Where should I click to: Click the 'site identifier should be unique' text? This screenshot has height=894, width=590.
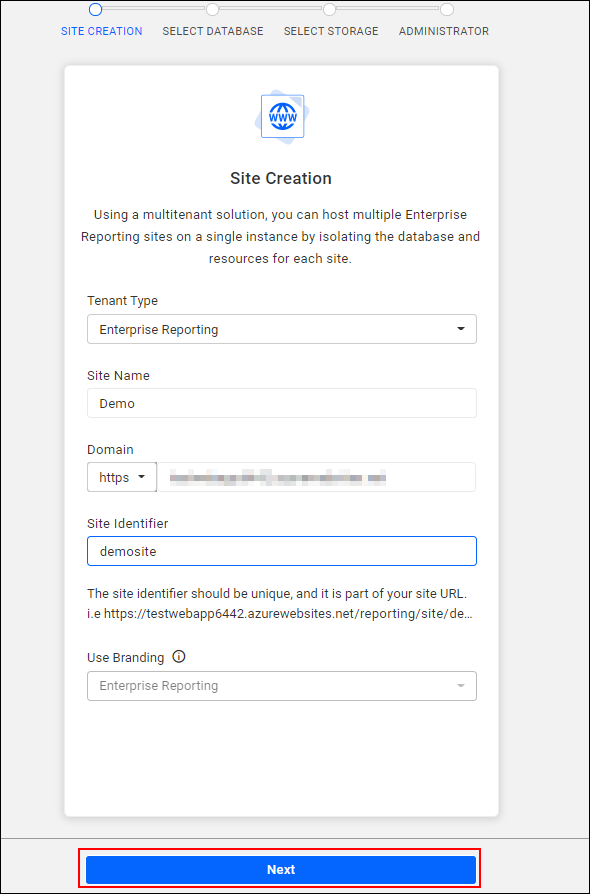[278, 593]
